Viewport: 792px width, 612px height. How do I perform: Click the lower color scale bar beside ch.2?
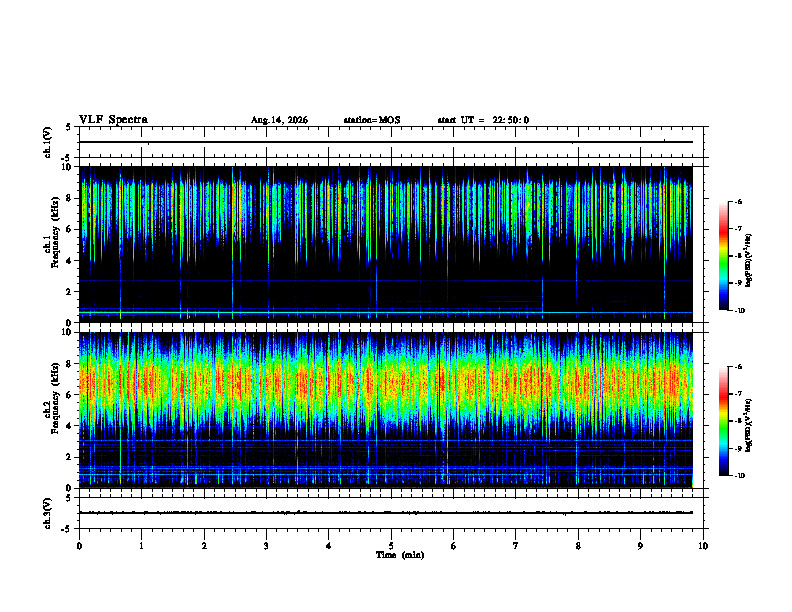724,421
